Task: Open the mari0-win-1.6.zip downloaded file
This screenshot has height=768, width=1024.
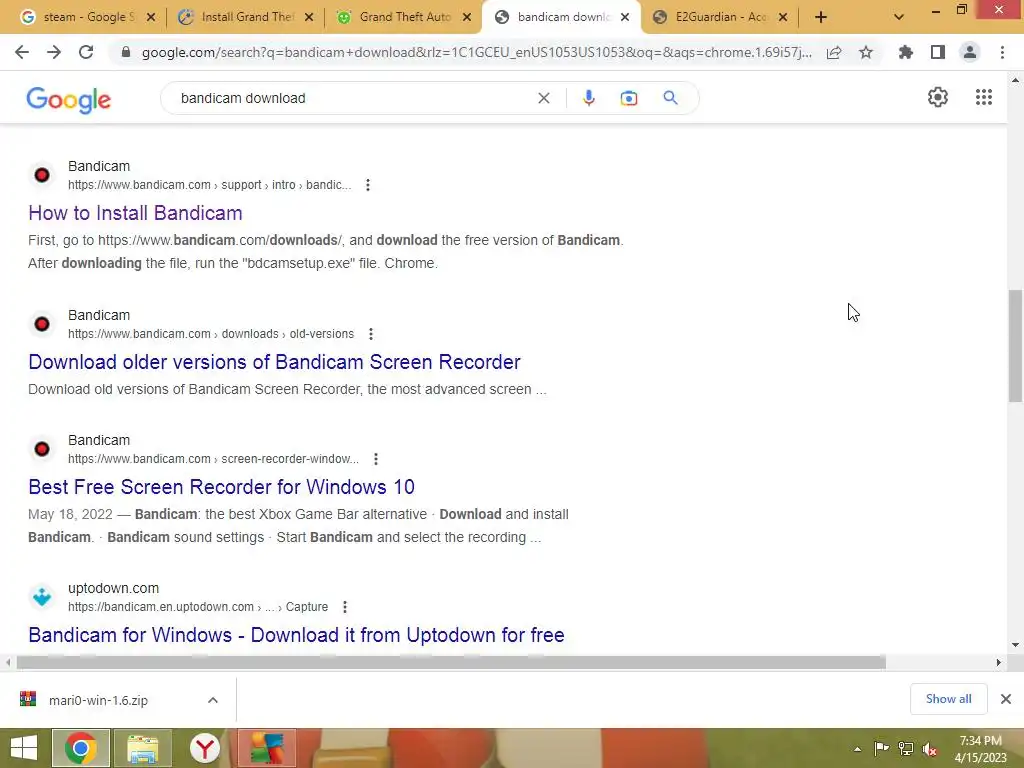Action: 98,699
